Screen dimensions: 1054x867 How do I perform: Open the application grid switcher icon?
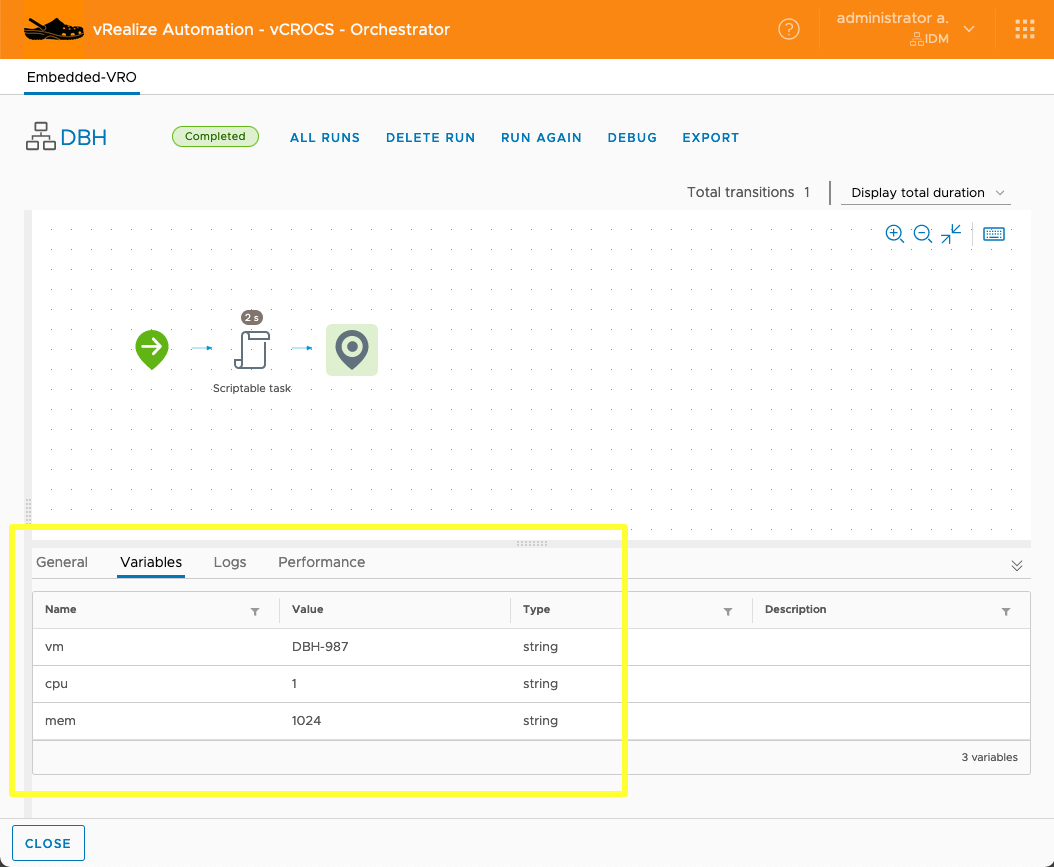(x=1024, y=29)
